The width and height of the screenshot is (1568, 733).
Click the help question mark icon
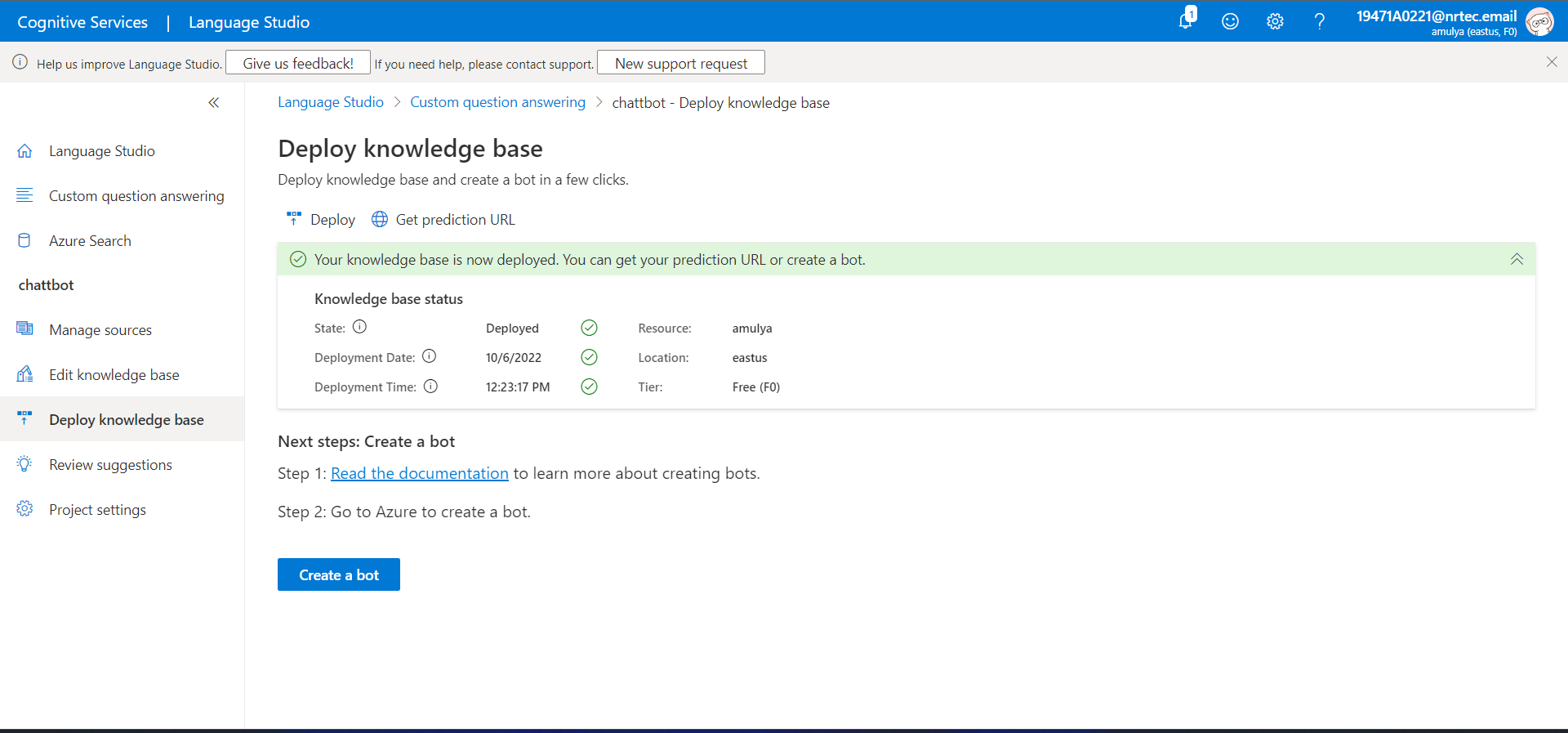tap(1319, 21)
